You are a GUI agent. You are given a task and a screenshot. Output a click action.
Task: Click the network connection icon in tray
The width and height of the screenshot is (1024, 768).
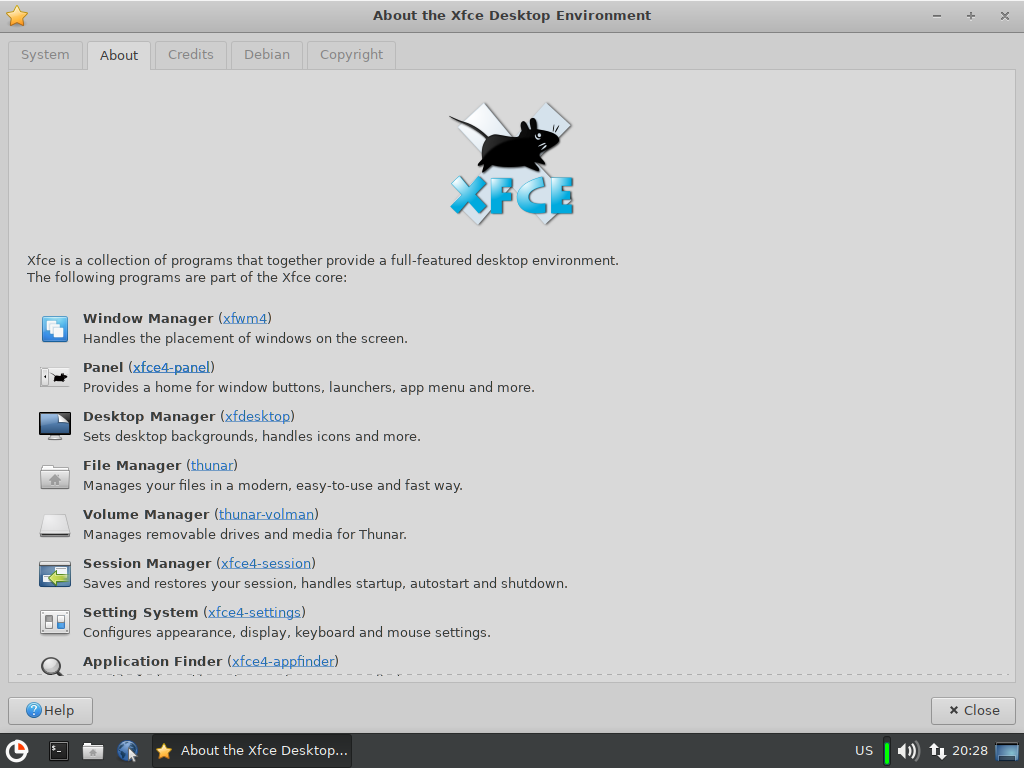coord(938,751)
